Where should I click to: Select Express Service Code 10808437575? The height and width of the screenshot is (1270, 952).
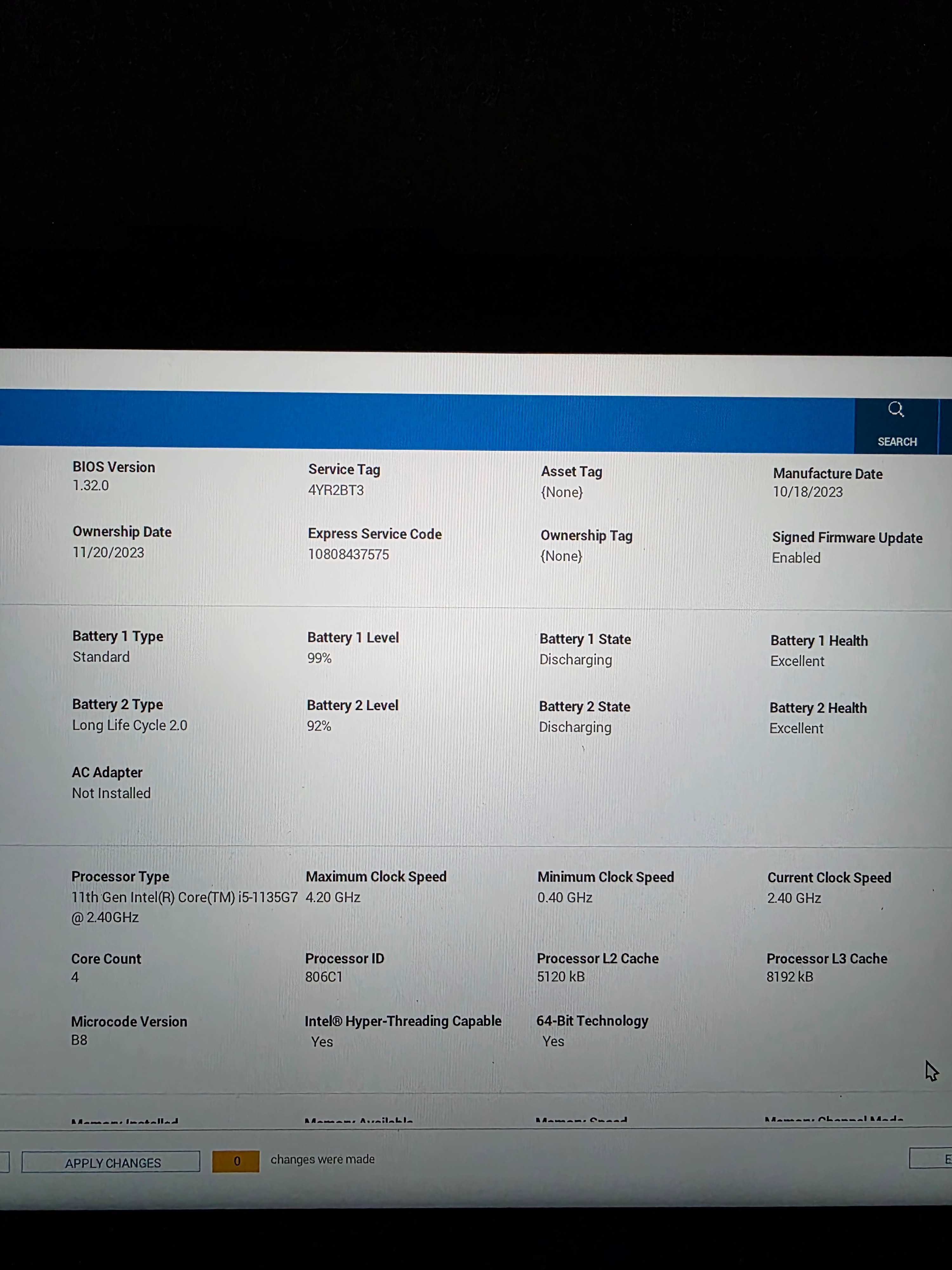coord(348,555)
